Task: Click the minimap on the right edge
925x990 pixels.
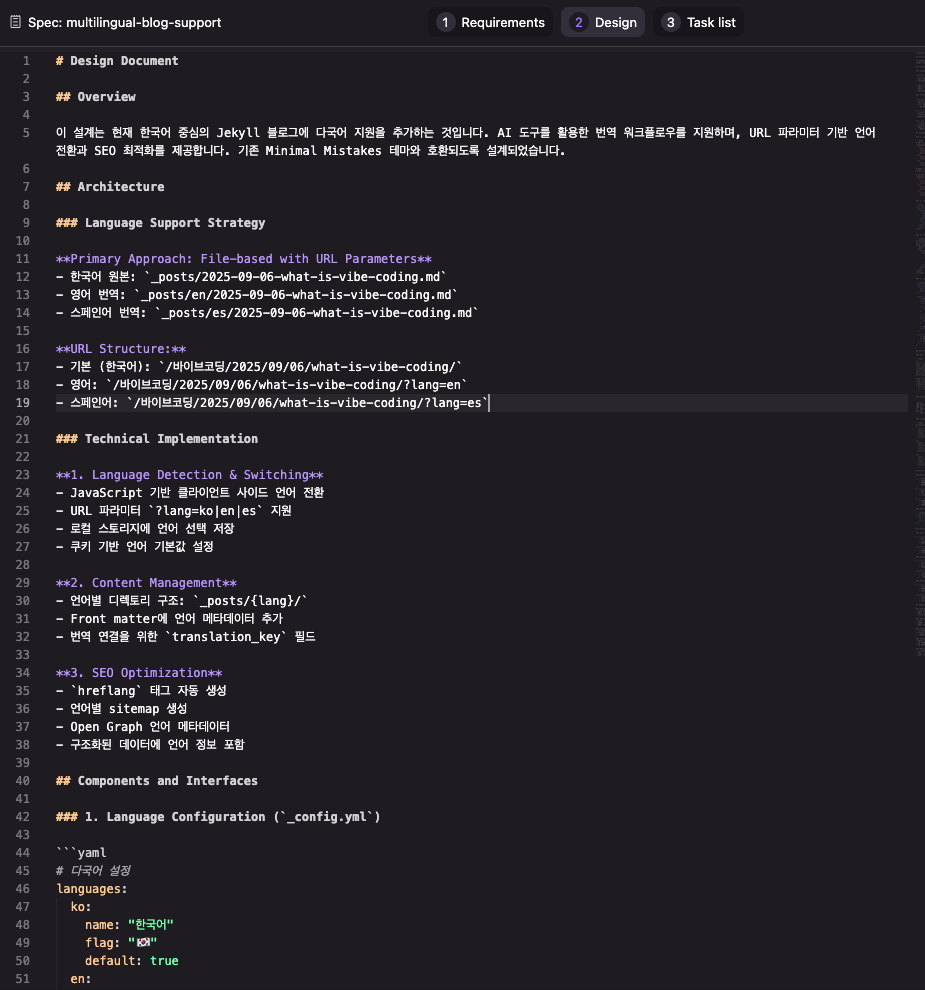Action: click(x=919, y=354)
